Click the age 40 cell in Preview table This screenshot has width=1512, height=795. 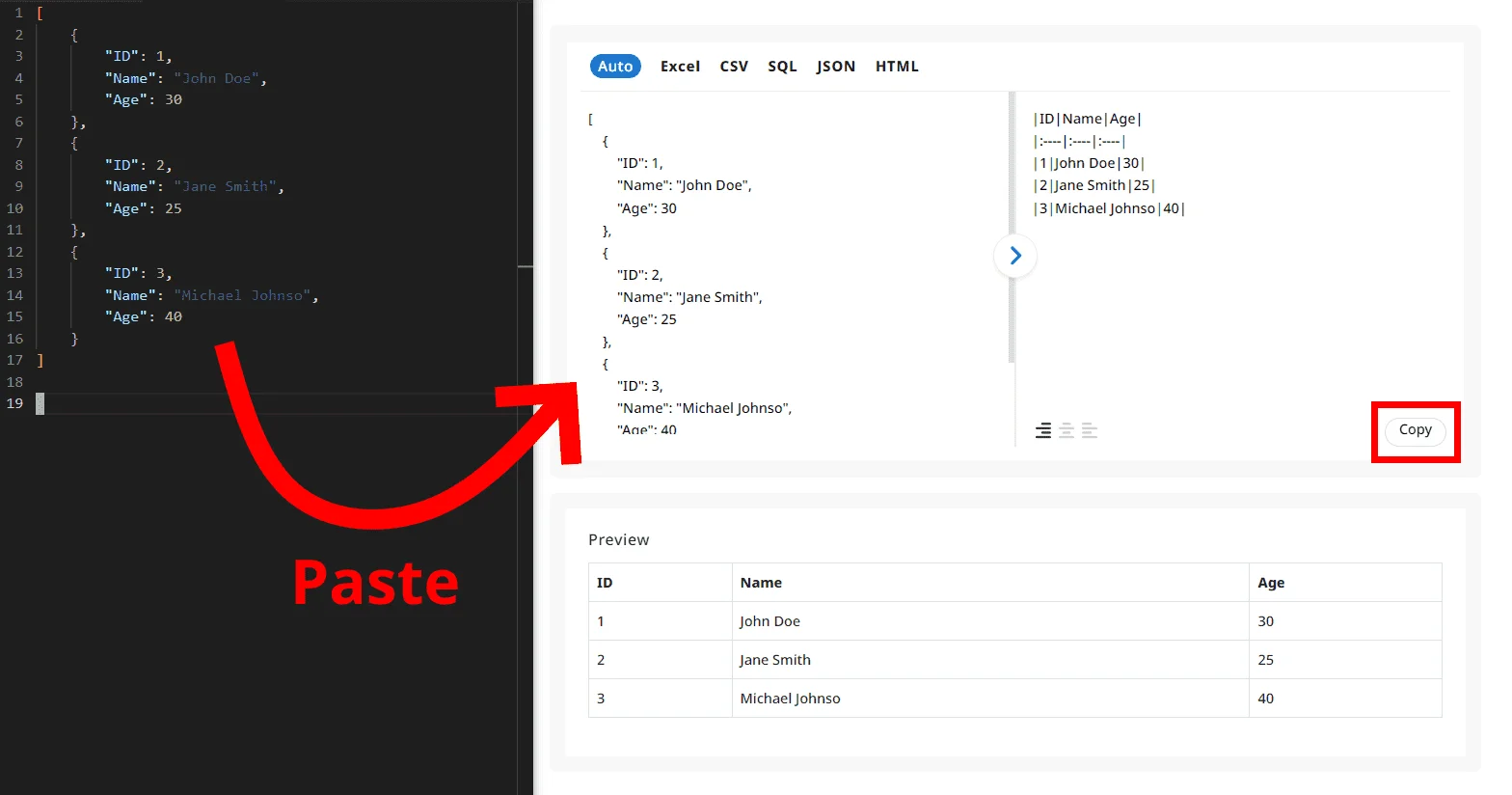(1345, 699)
